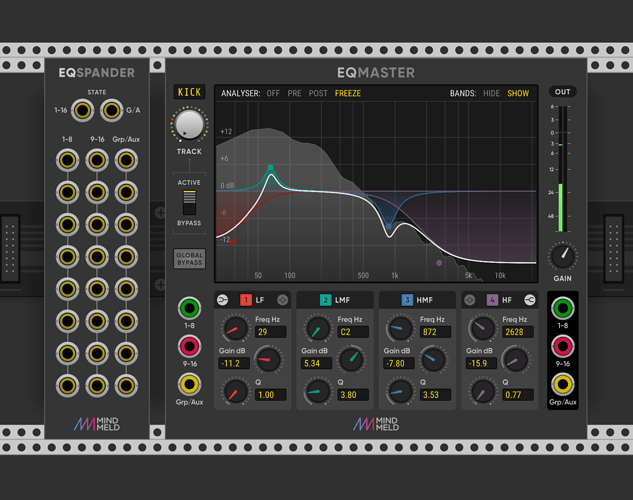Set analyser mode to POST
This screenshot has width=633, height=500.
tap(318, 93)
